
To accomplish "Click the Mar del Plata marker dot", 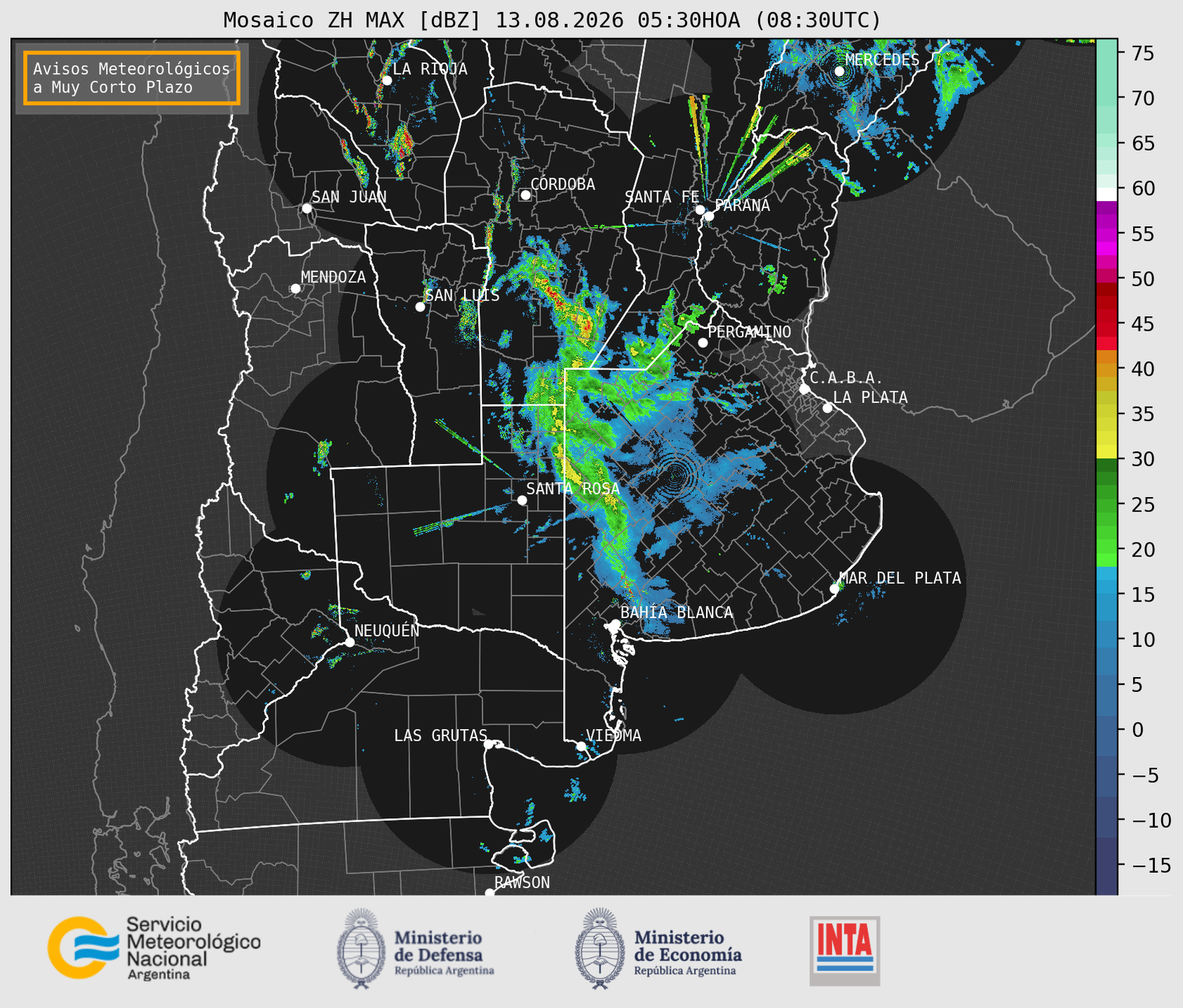I will [834, 588].
